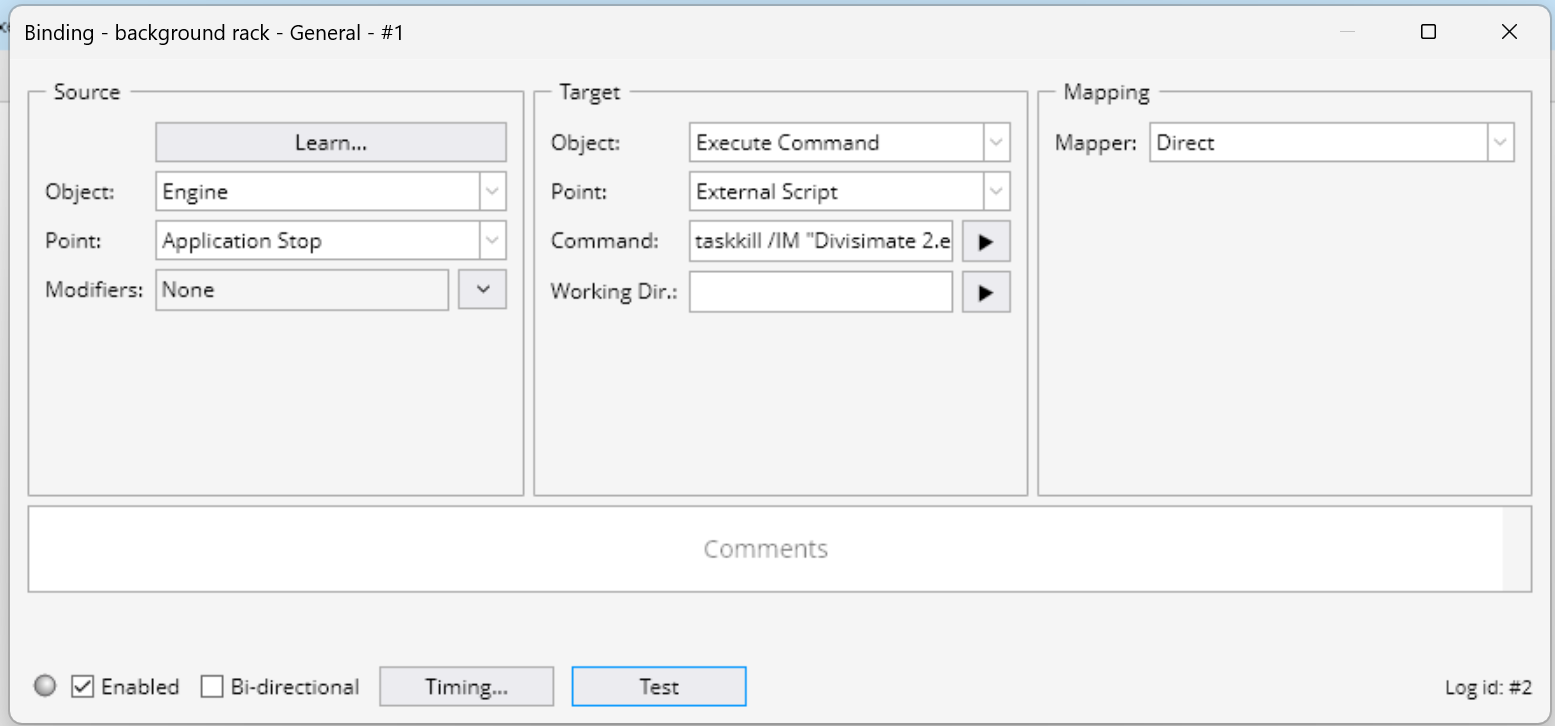The width and height of the screenshot is (1555, 726).
Task: Open the Source Point dropdown Application Stop
Action: click(x=490, y=241)
